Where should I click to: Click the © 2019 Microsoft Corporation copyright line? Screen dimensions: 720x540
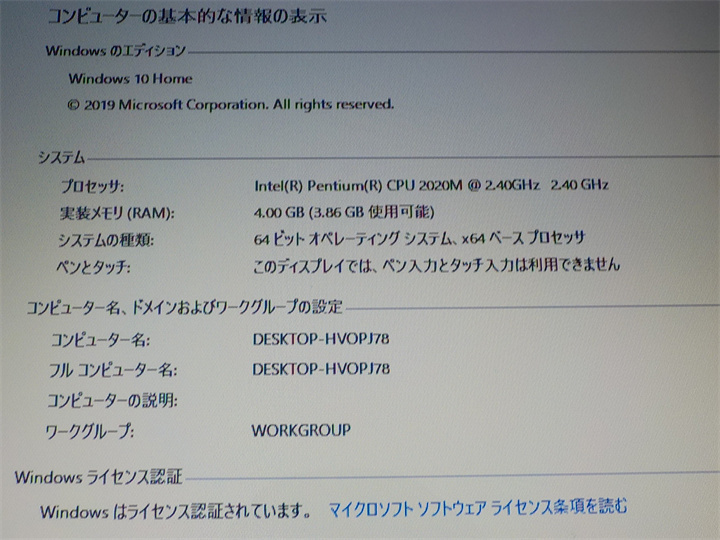click(x=231, y=105)
